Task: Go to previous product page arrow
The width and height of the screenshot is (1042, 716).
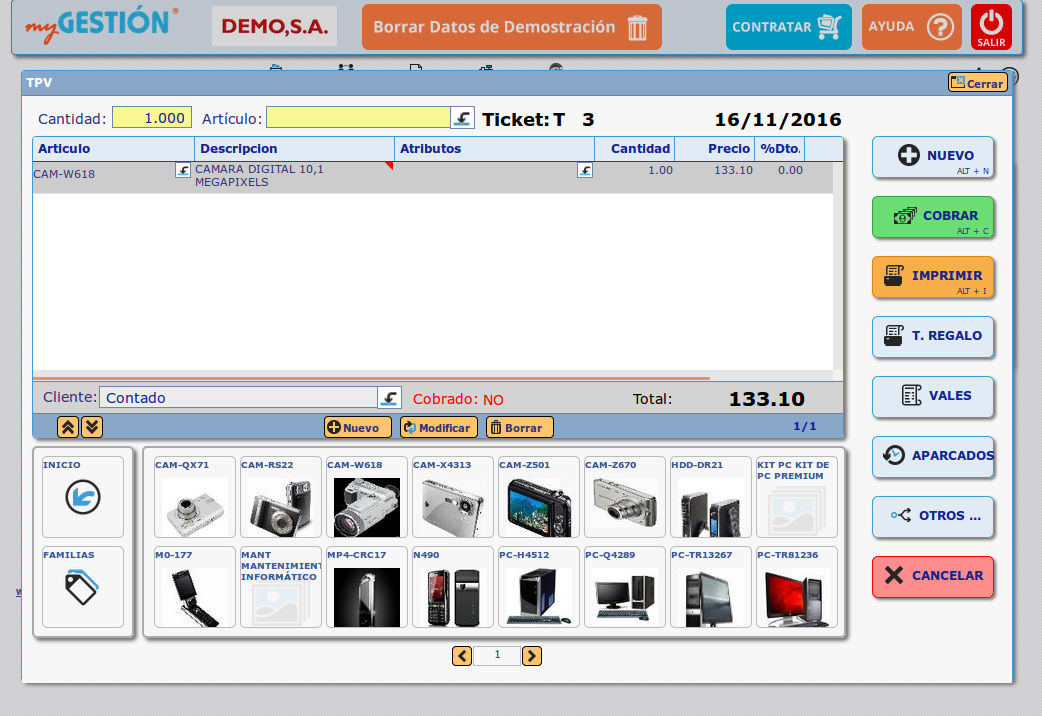Action: coord(462,656)
